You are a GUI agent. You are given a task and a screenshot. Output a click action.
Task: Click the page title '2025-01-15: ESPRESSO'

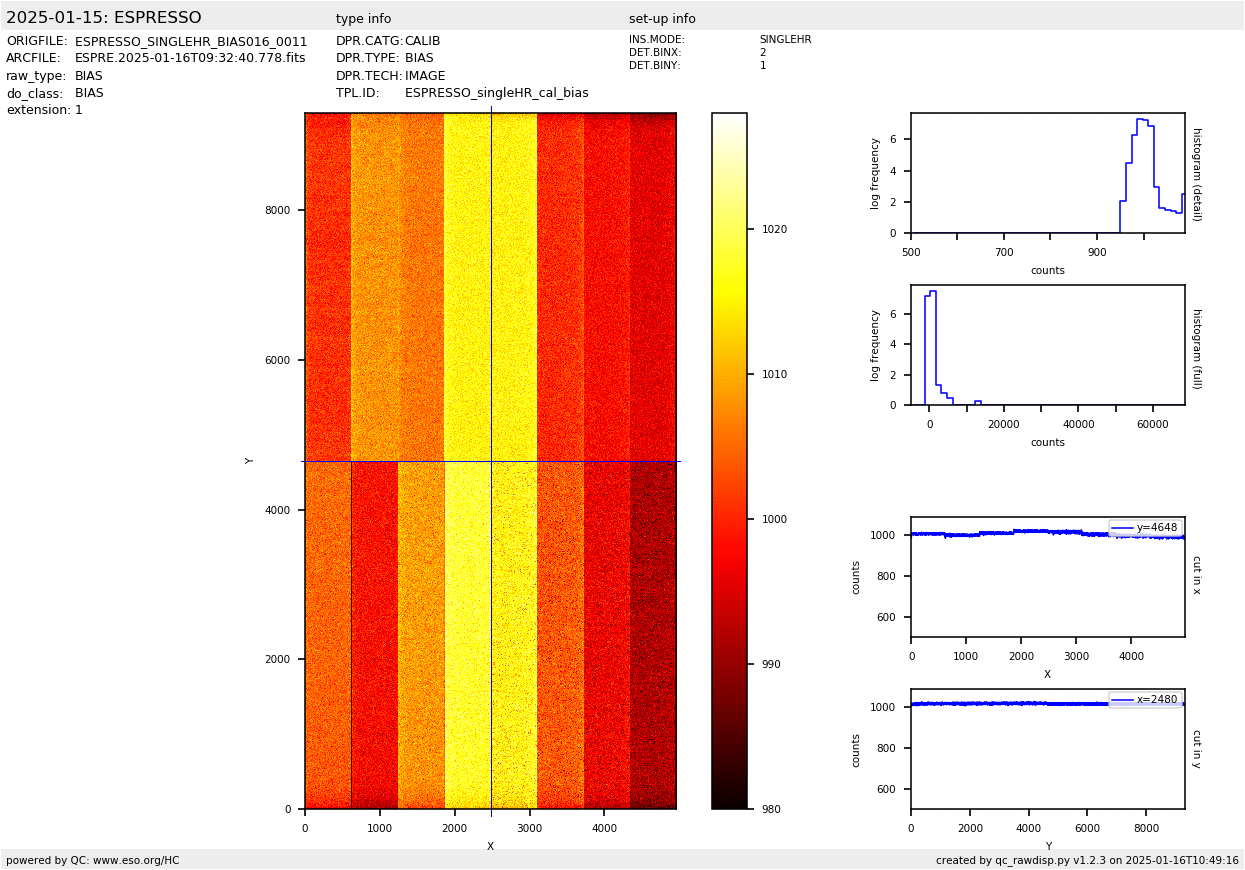[104, 18]
